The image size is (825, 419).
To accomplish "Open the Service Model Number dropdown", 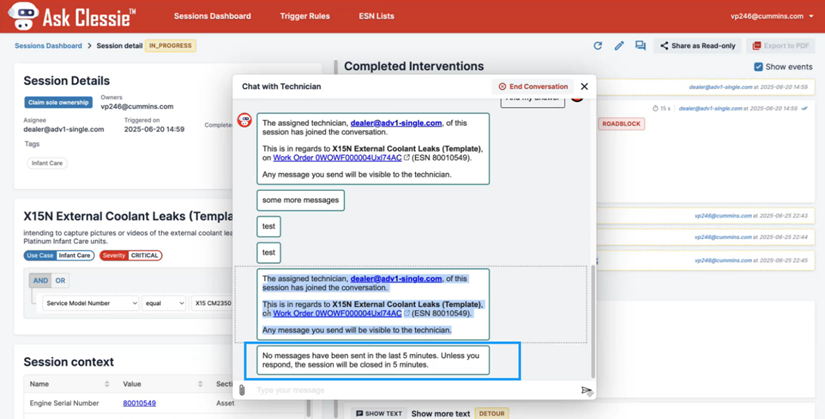I will pyautogui.click(x=90, y=303).
